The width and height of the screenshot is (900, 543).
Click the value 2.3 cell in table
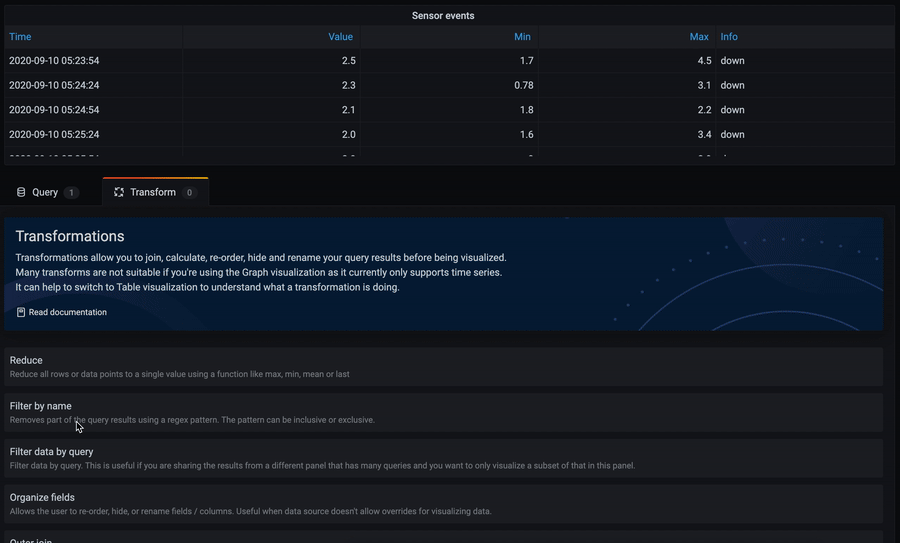348,85
